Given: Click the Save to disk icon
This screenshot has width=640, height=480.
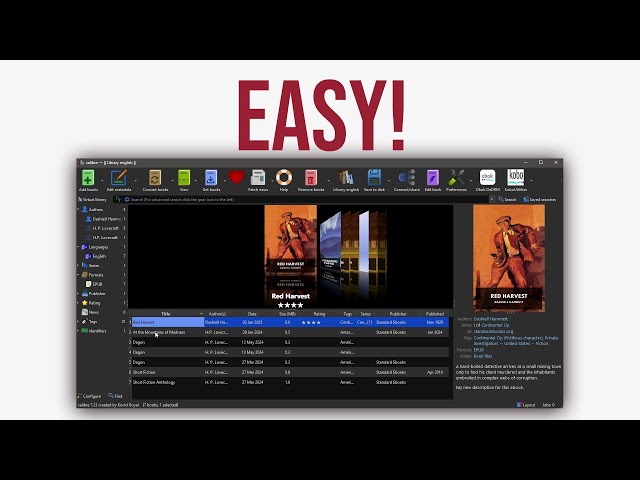Looking at the screenshot, I should pos(374,178).
